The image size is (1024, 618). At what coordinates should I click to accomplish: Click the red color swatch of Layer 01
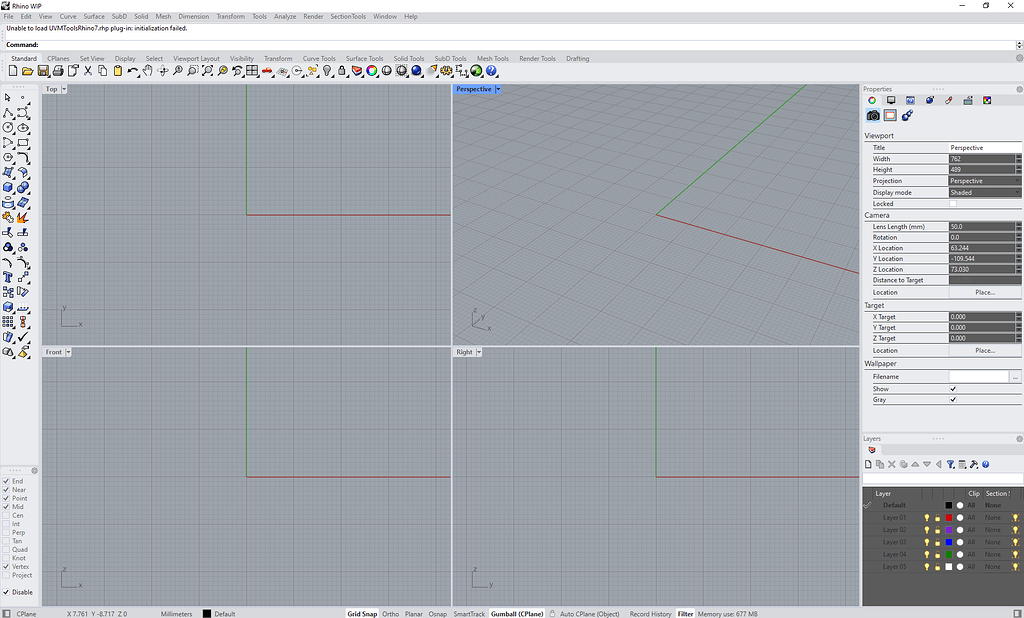(x=948, y=517)
